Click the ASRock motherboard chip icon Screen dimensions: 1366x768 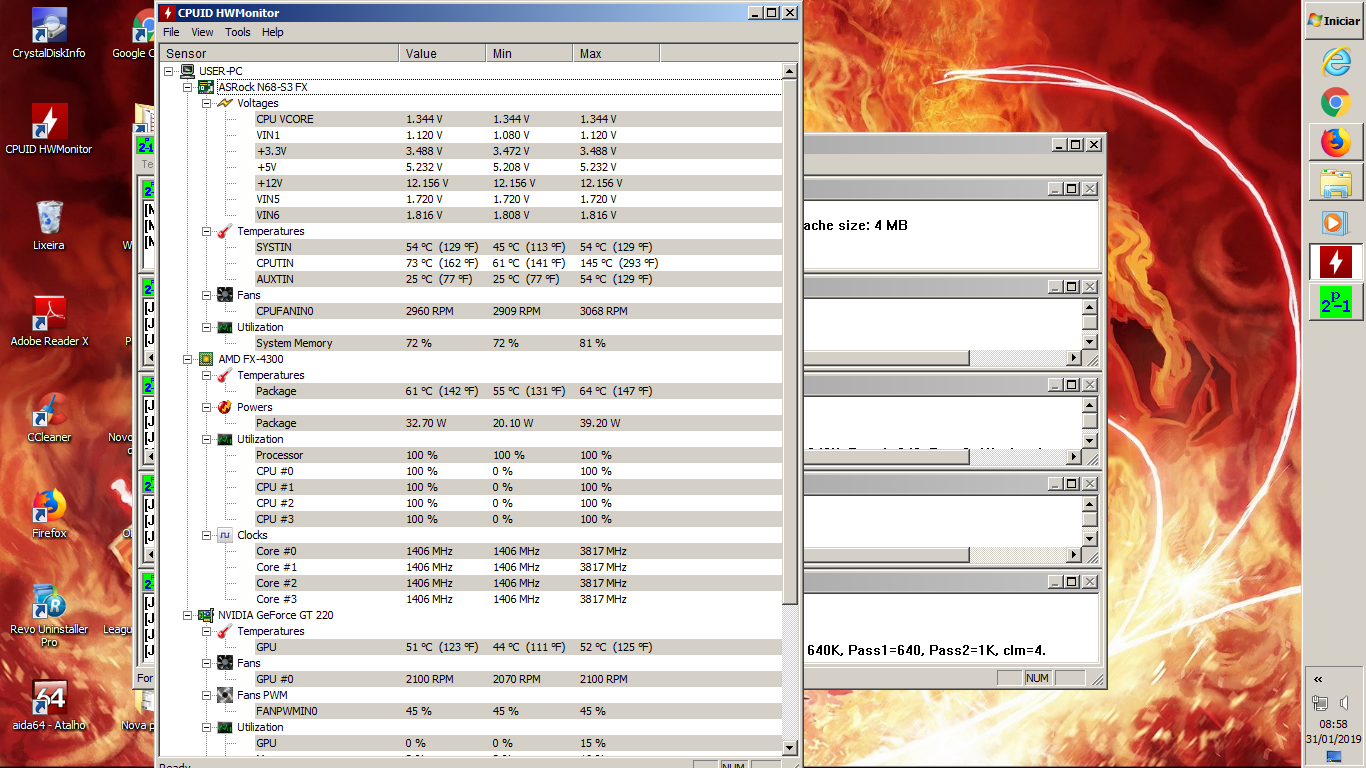206,87
